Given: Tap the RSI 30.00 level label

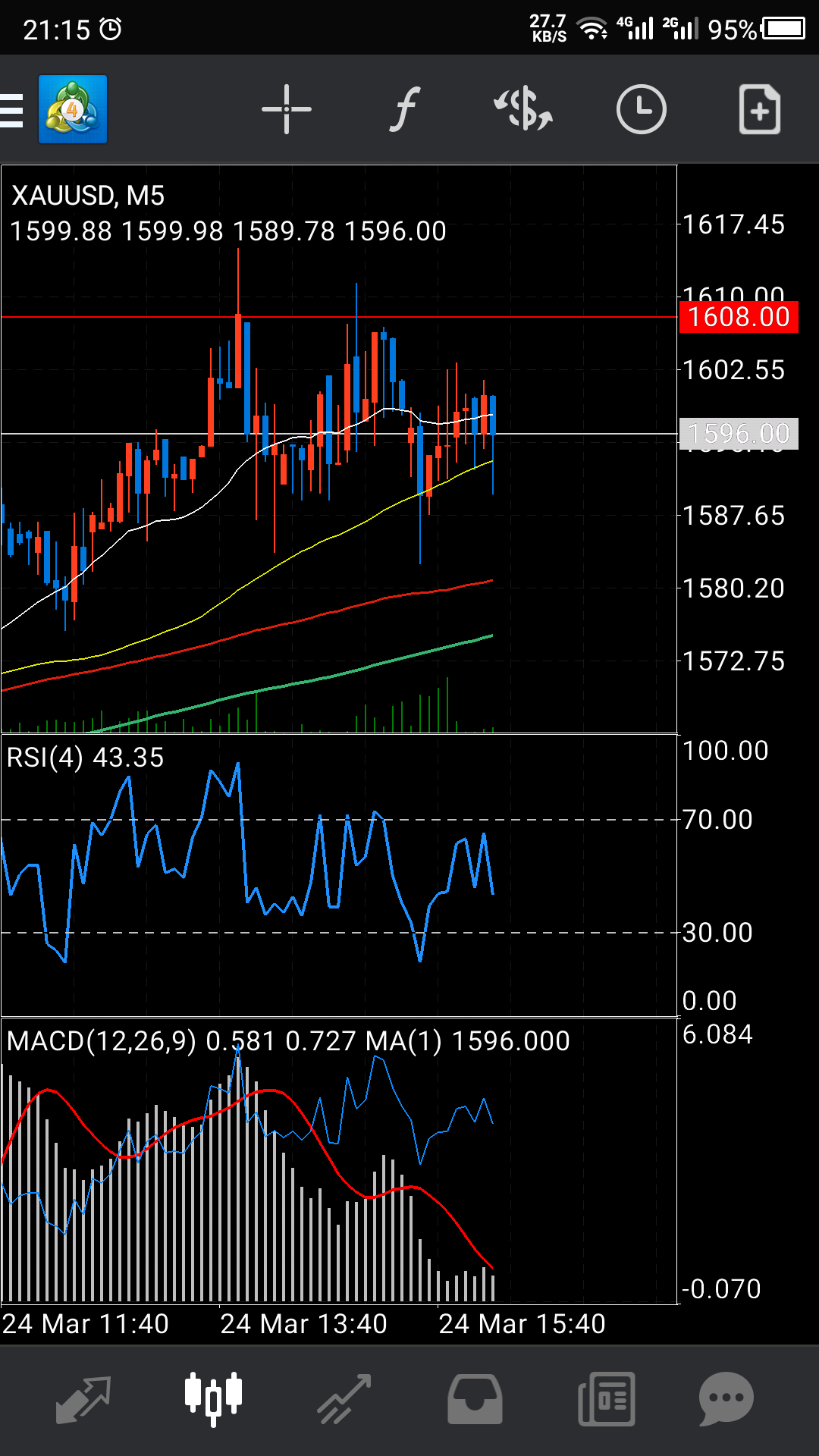Looking at the screenshot, I should [717, 933].
